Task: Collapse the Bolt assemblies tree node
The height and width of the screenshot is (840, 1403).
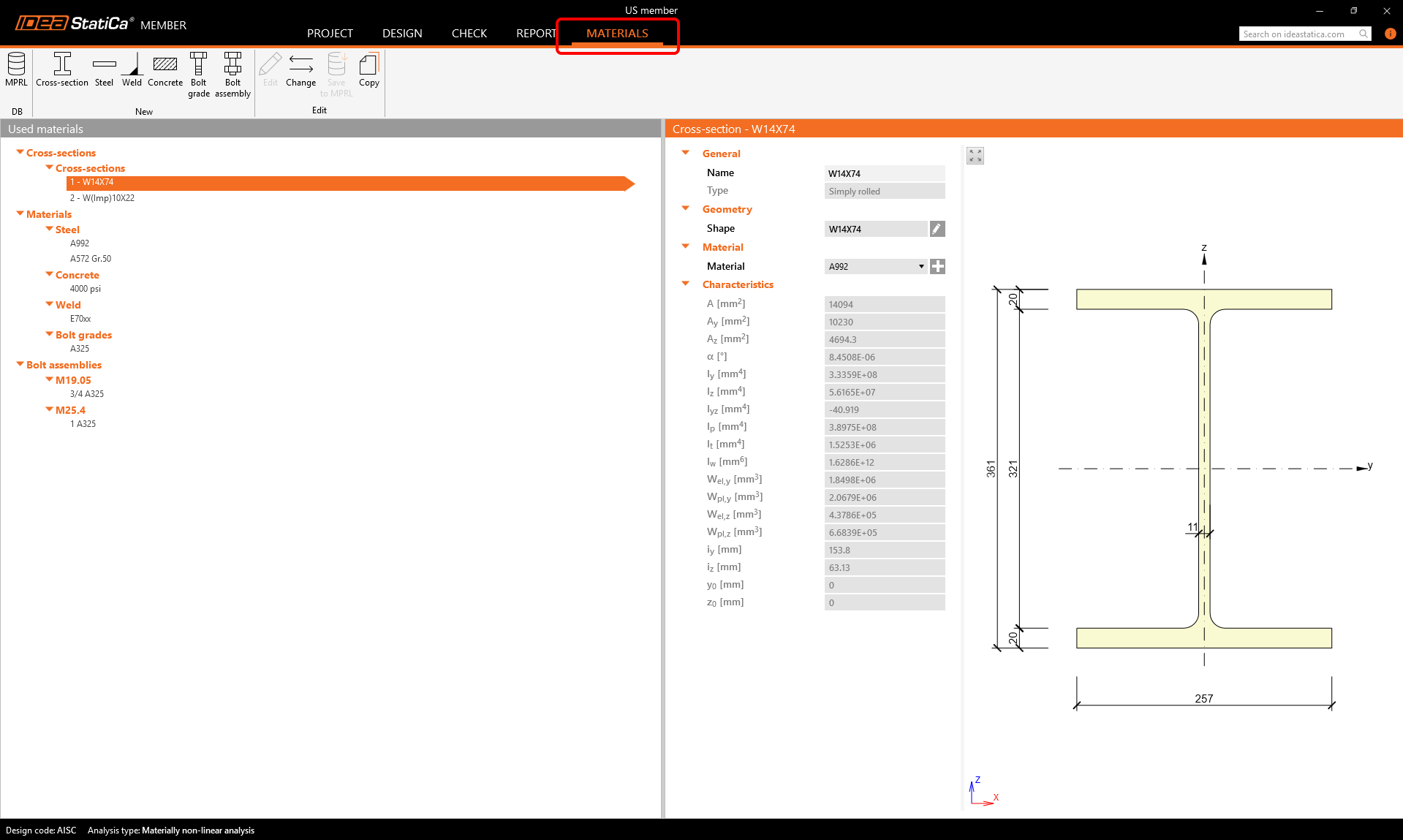Action: pos(20,365)
